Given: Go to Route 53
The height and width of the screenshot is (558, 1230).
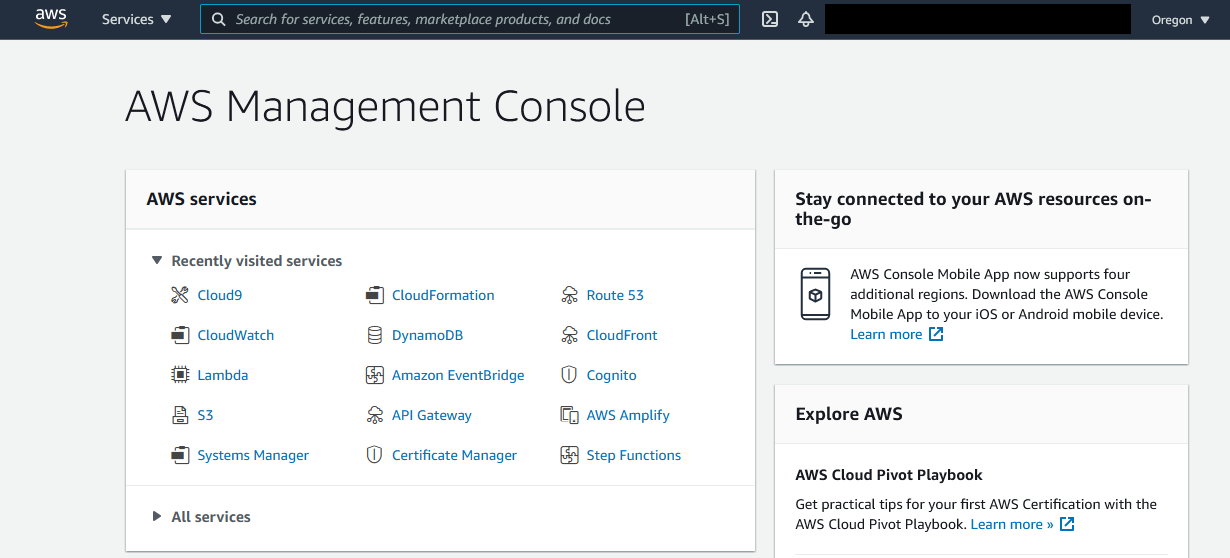Looking at the screenshot, I should point(615,295).
